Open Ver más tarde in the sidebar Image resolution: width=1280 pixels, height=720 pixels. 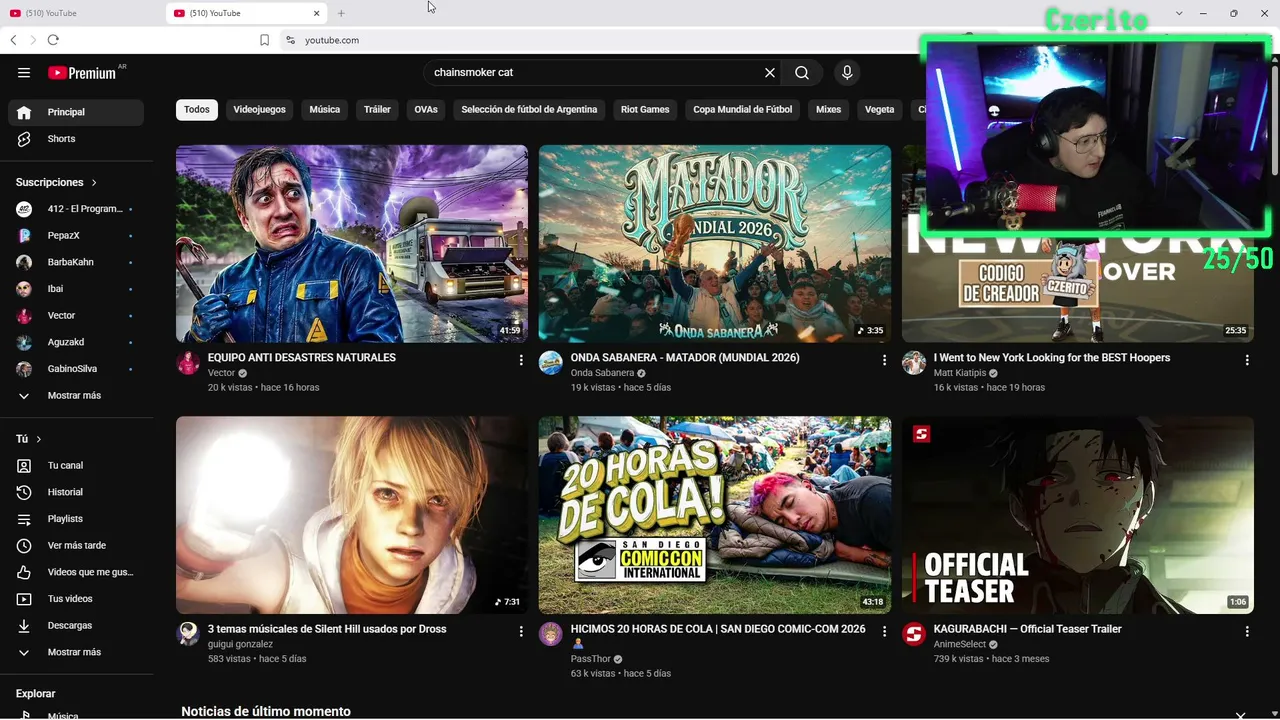[x=76, y=545]
